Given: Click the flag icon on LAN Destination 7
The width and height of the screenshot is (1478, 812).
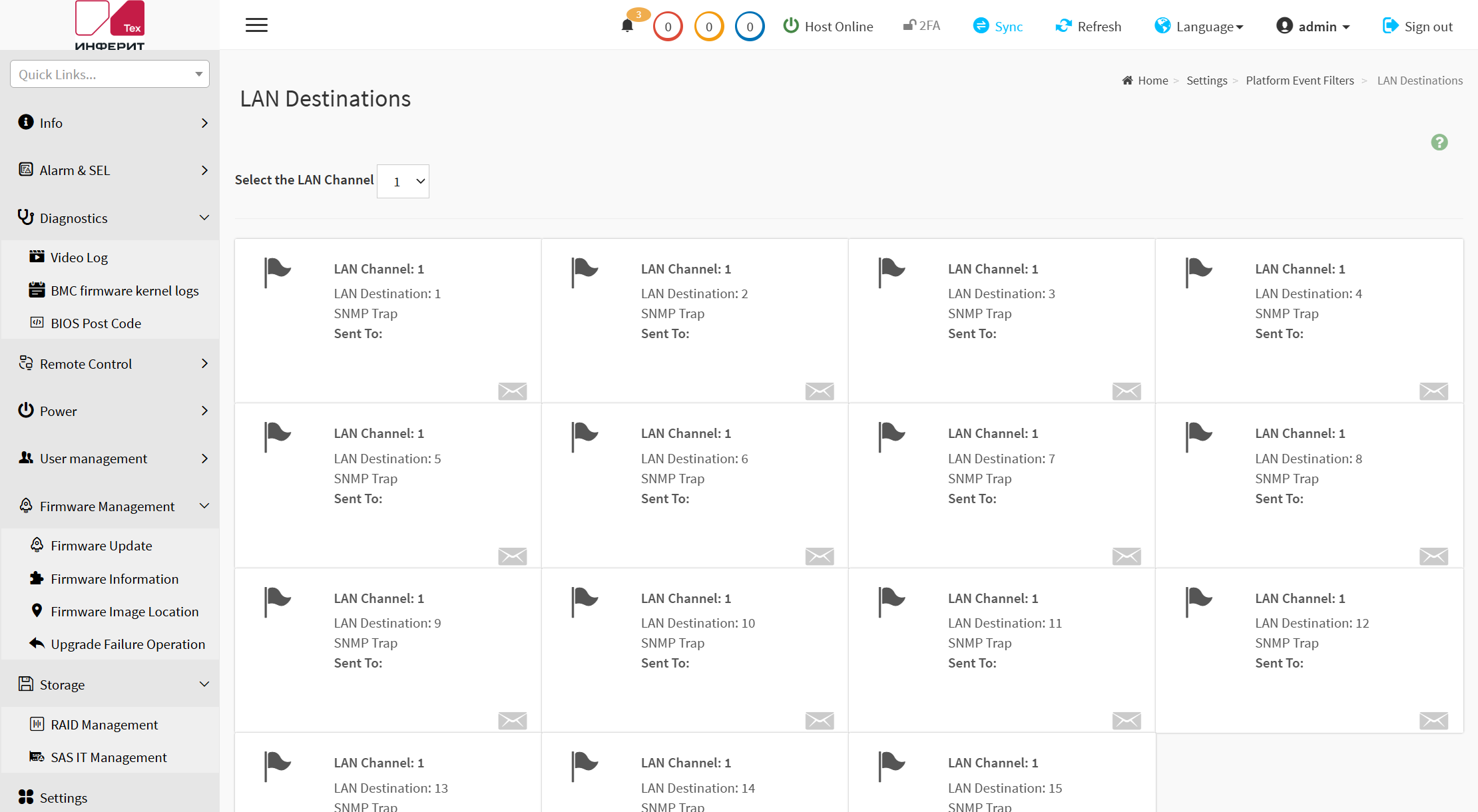Looking at the screenshot, I should pos(892,437).
